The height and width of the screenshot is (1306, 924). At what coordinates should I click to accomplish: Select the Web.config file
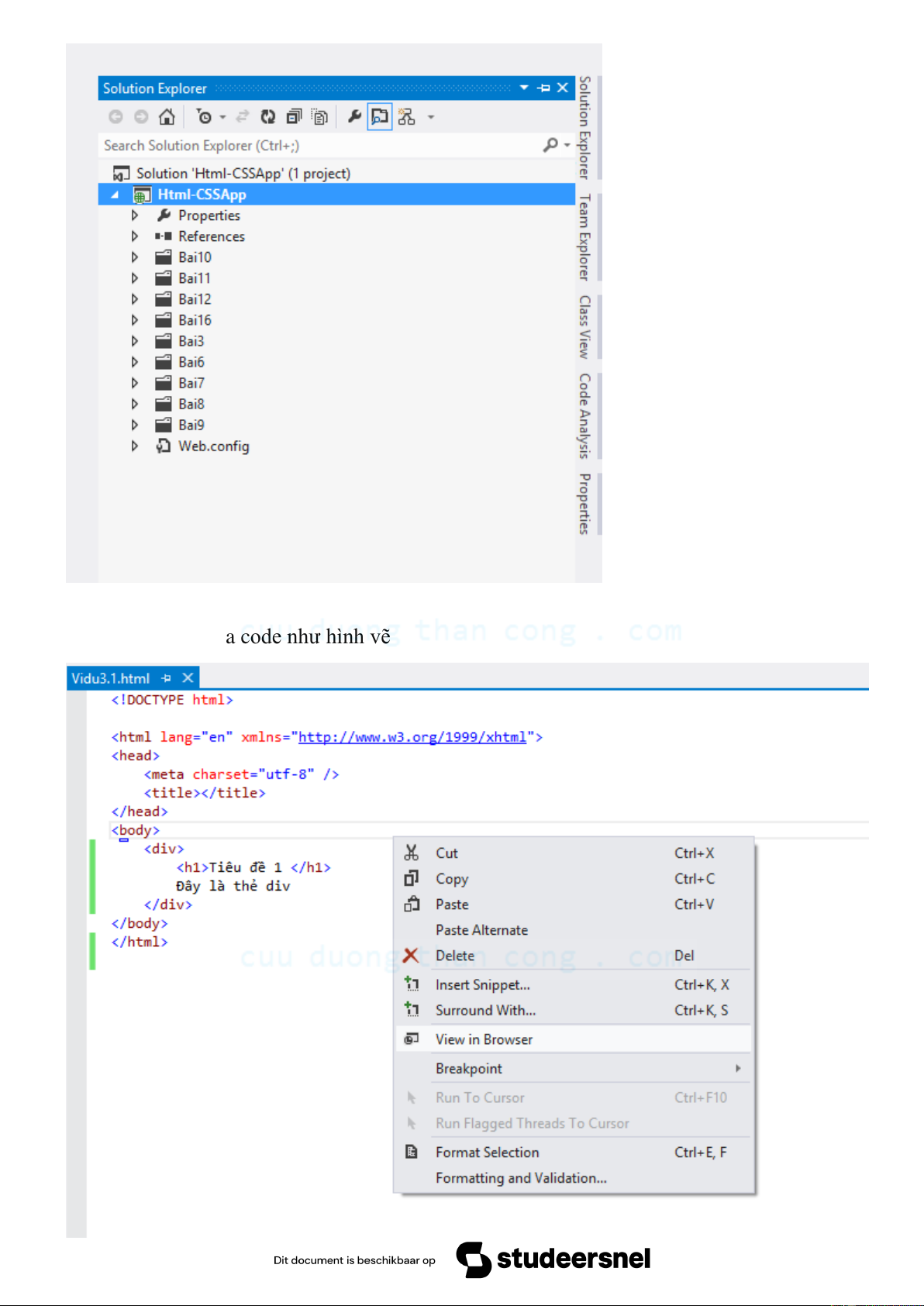[213, 446]
